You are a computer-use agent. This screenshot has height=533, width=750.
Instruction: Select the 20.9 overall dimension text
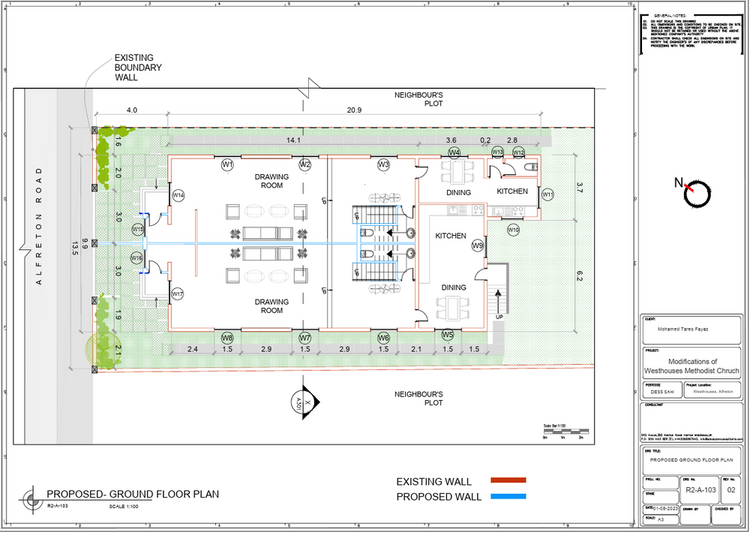click(x=354, y=110)
